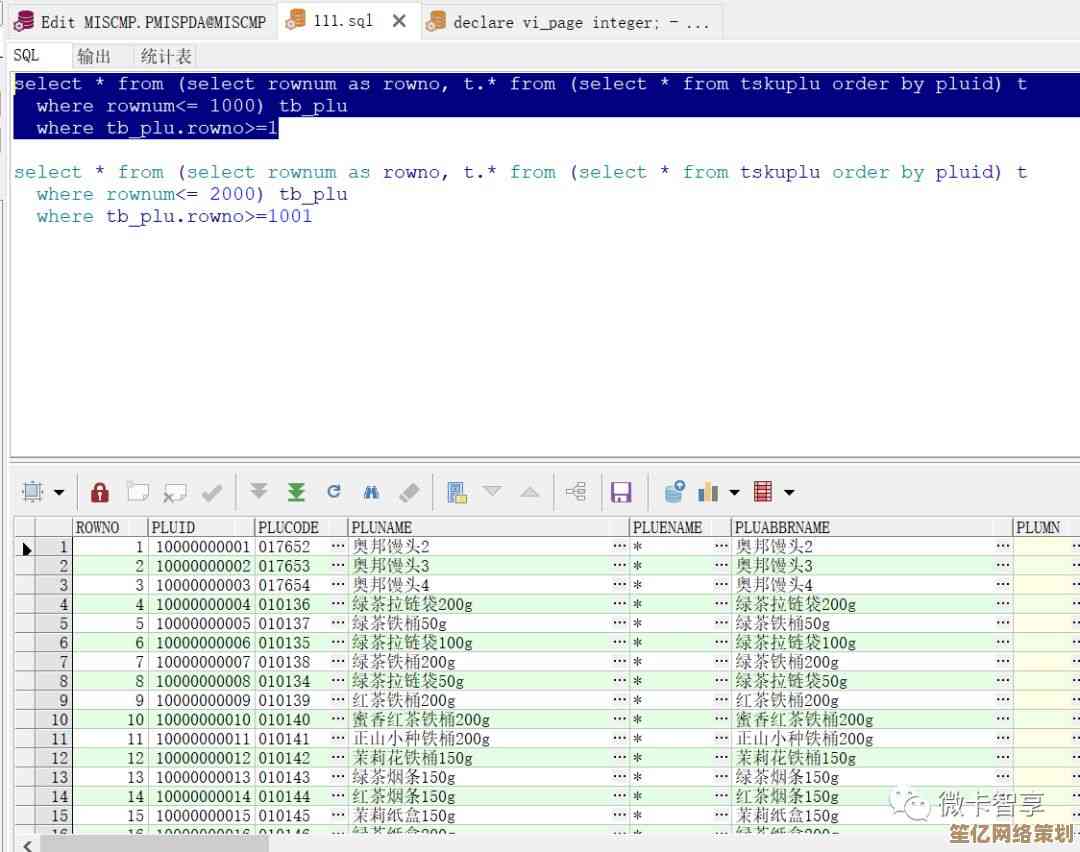Viewport: 1080px width, 852px height.
Task: Click the eraser clear record icon
Action: point(408,492)
